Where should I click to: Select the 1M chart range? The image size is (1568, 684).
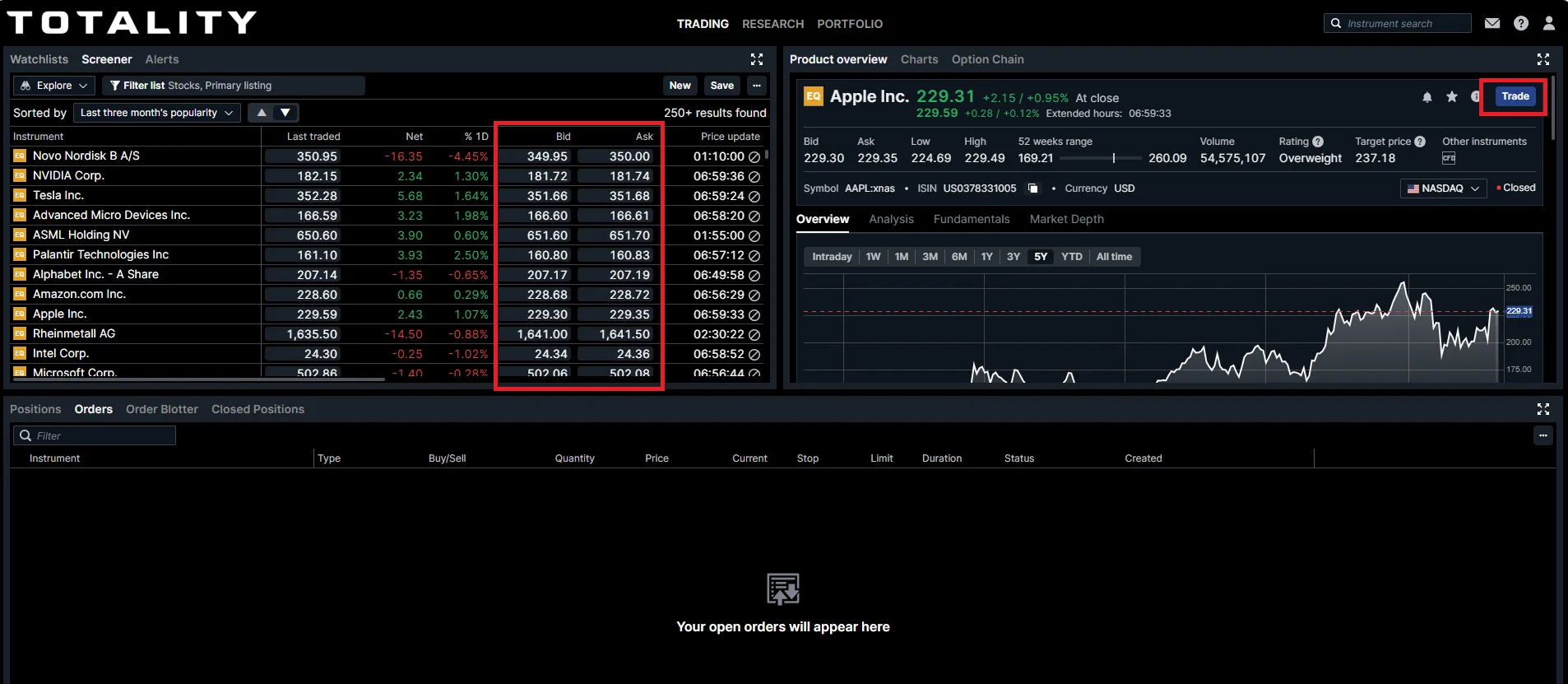(x=902, y=257)
